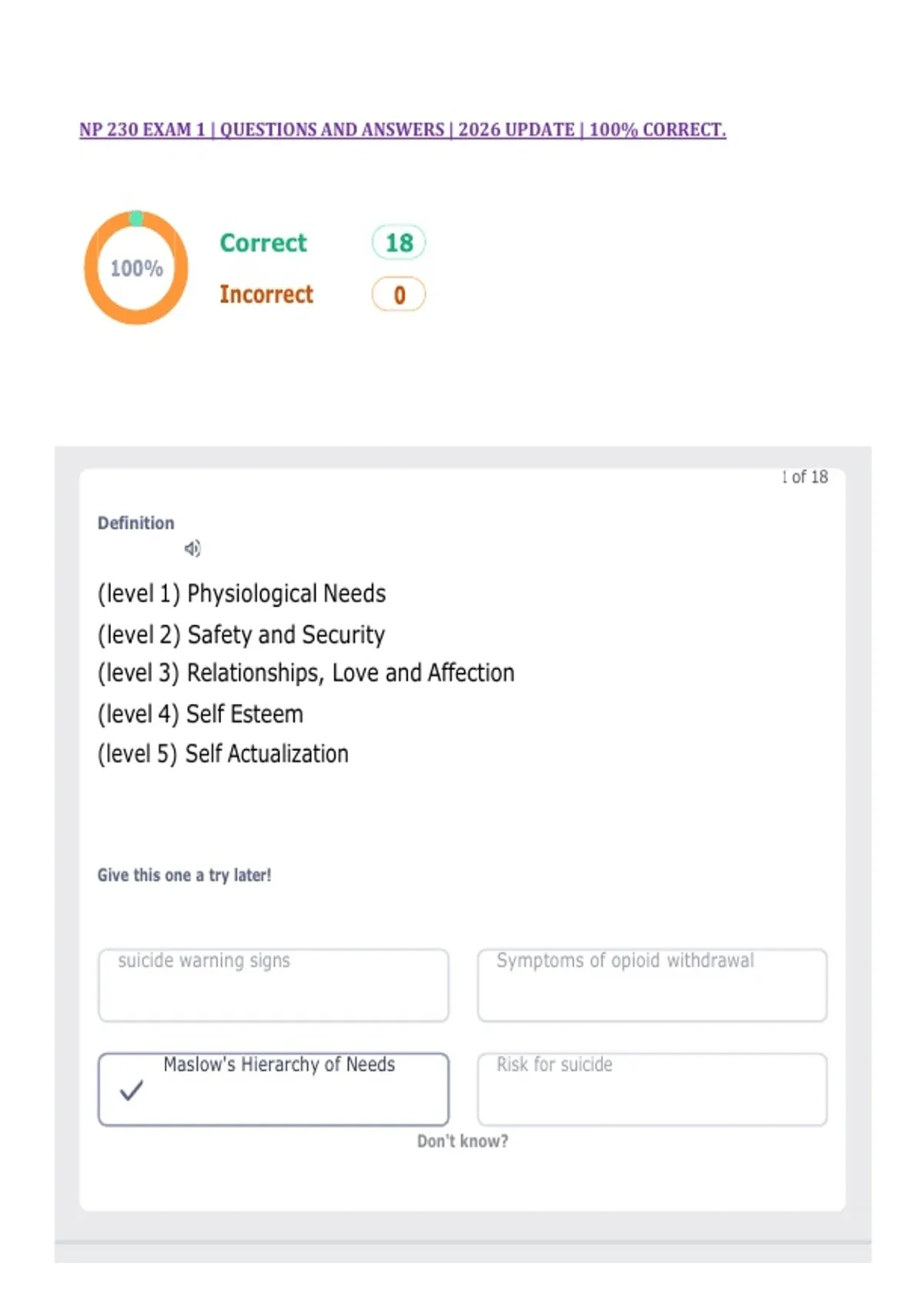Click the 'Incorrect' label
The image size is (924, 1309).
[x=266, y=294]
